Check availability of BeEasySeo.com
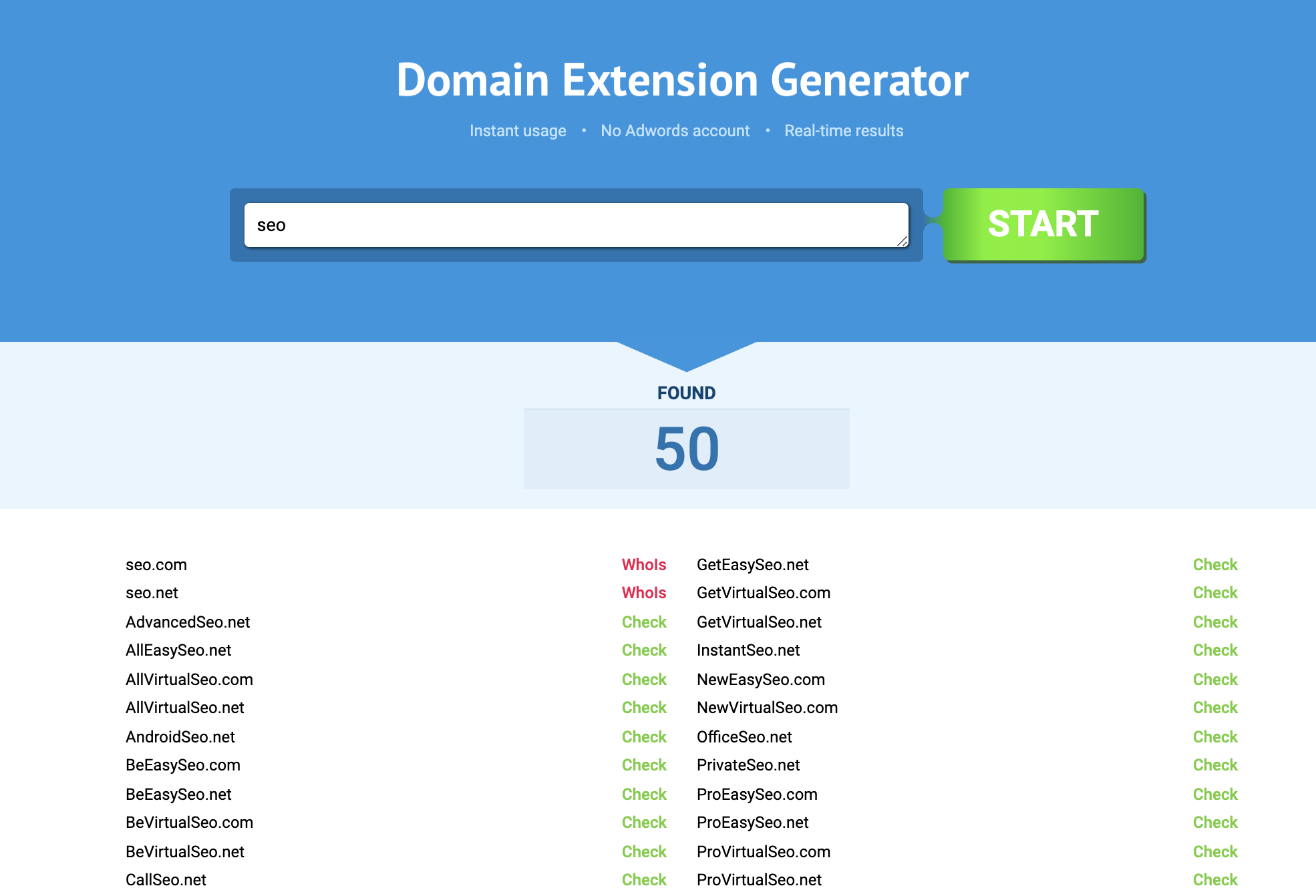 click(644, 765)
